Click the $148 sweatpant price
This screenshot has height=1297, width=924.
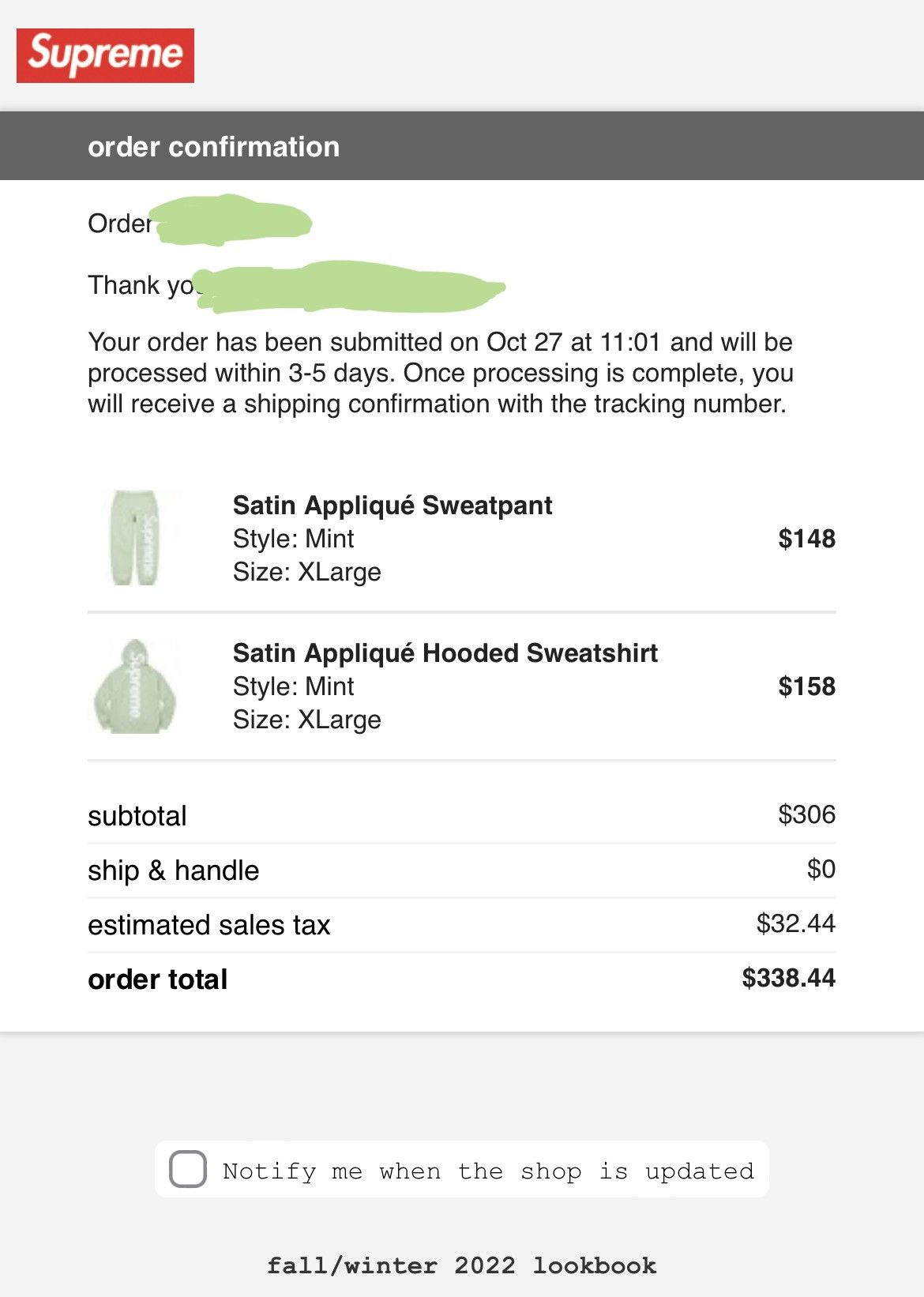pos(806,539)
